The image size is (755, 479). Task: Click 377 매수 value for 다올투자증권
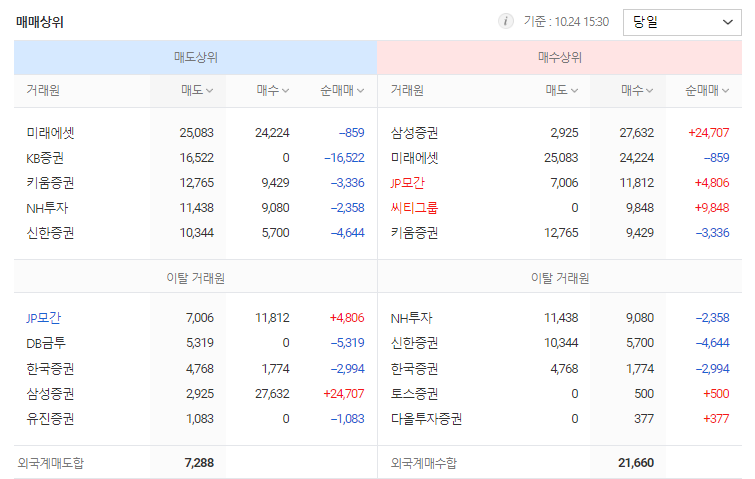[x=644, y=419]
